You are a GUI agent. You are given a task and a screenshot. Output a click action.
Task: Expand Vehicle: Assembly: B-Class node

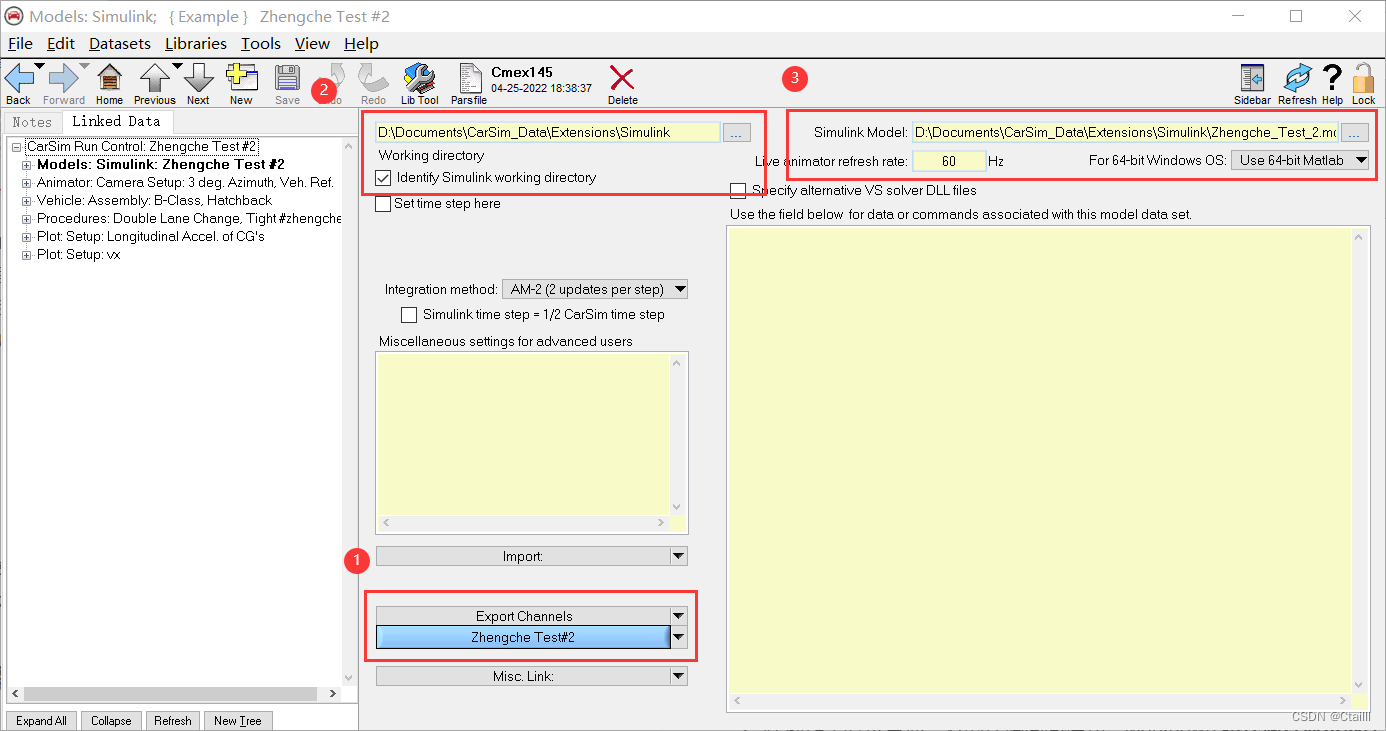click(x=27, y=201)
